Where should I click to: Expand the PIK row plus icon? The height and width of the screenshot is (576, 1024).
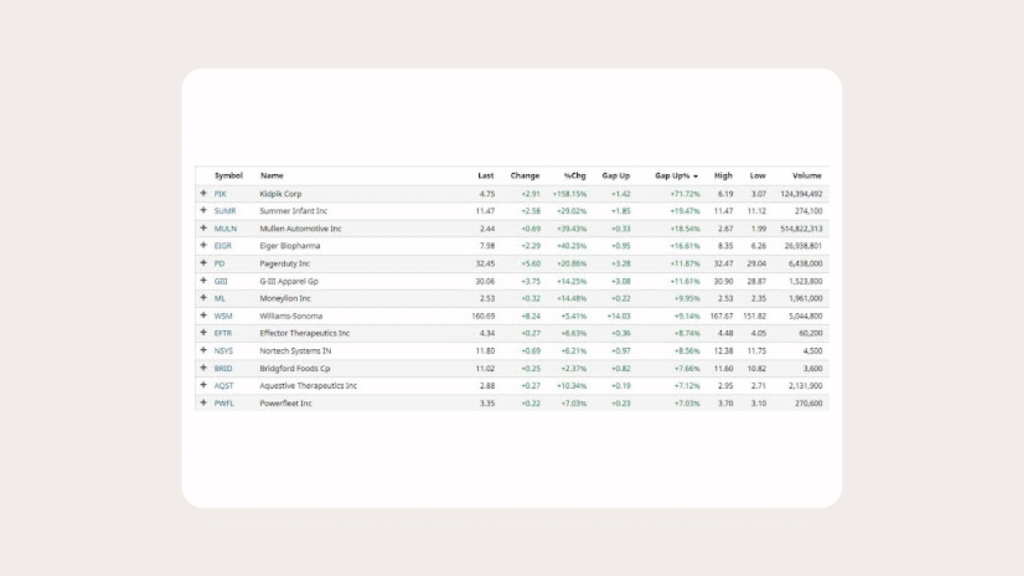(203, 193)
